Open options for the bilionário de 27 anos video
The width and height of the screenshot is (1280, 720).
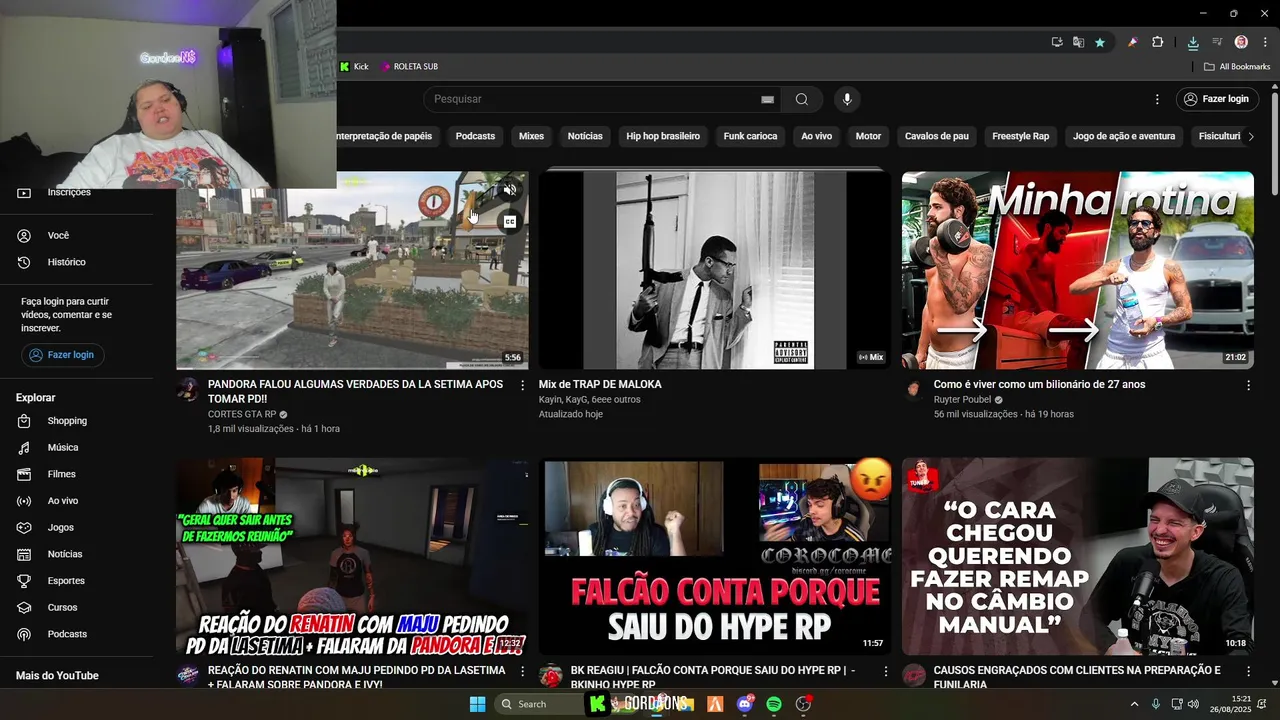[1248, 385]
